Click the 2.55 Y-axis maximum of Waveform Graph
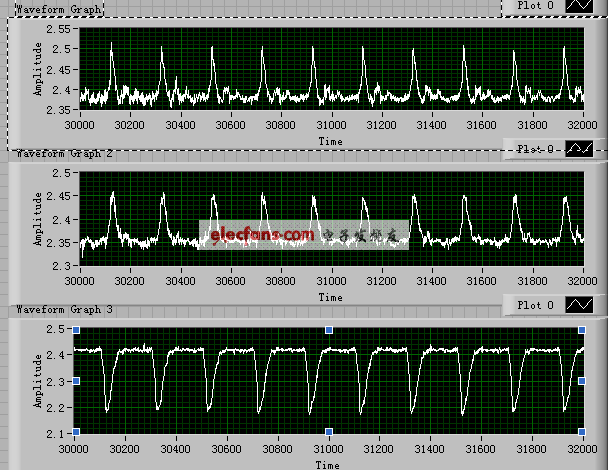This screenshot has width=608, height=470. point(59,29)
